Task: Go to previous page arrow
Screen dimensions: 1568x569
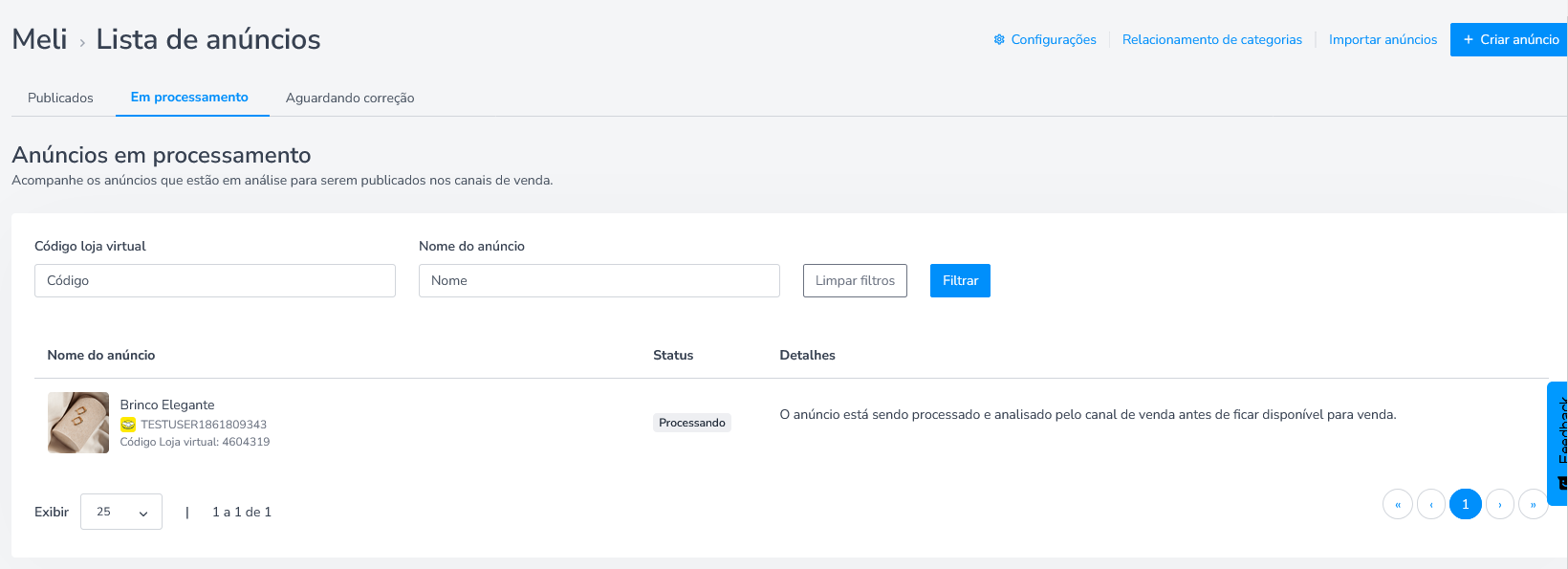Action: pos(1431,504)
